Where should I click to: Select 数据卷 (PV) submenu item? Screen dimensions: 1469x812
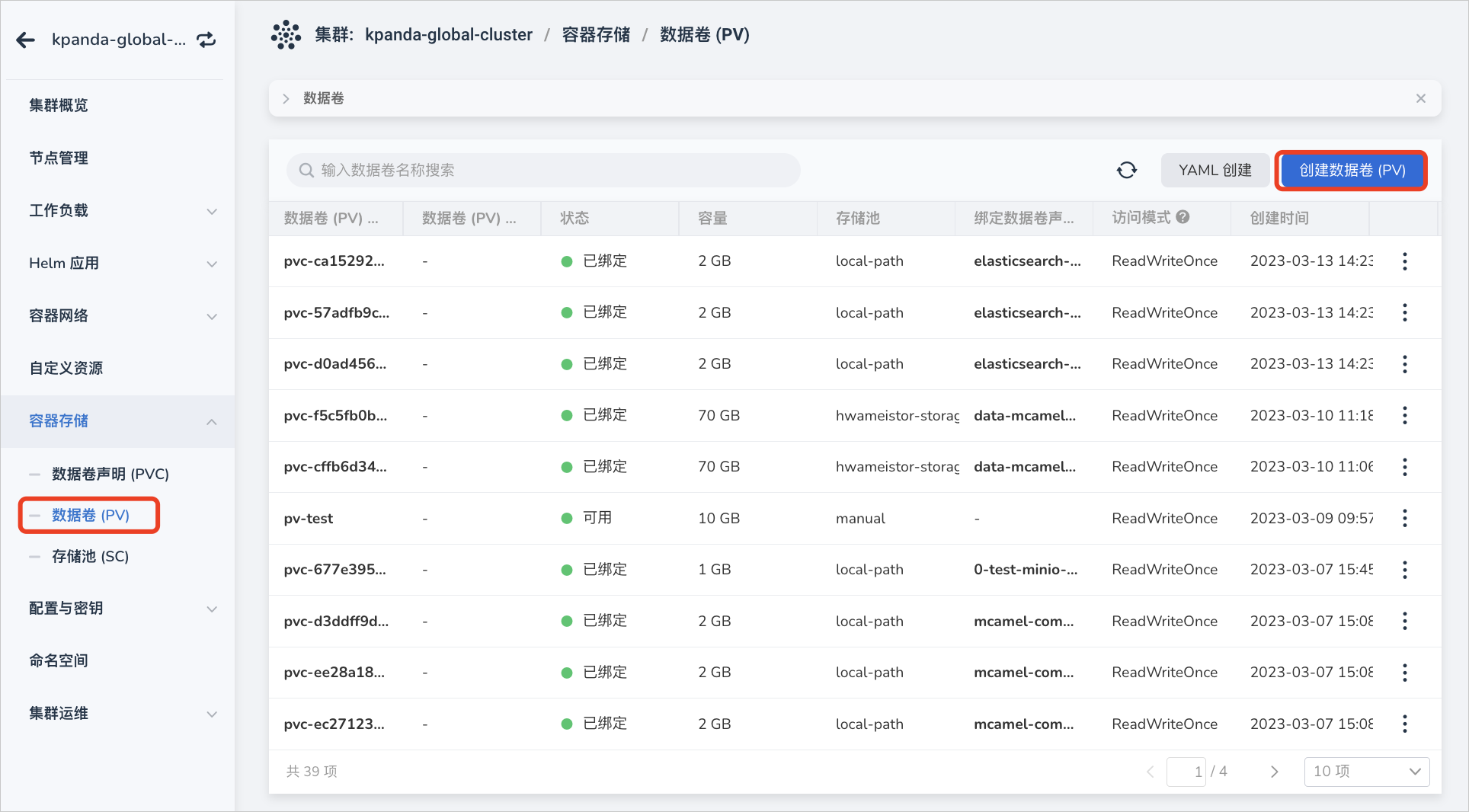tap(91, 515)
